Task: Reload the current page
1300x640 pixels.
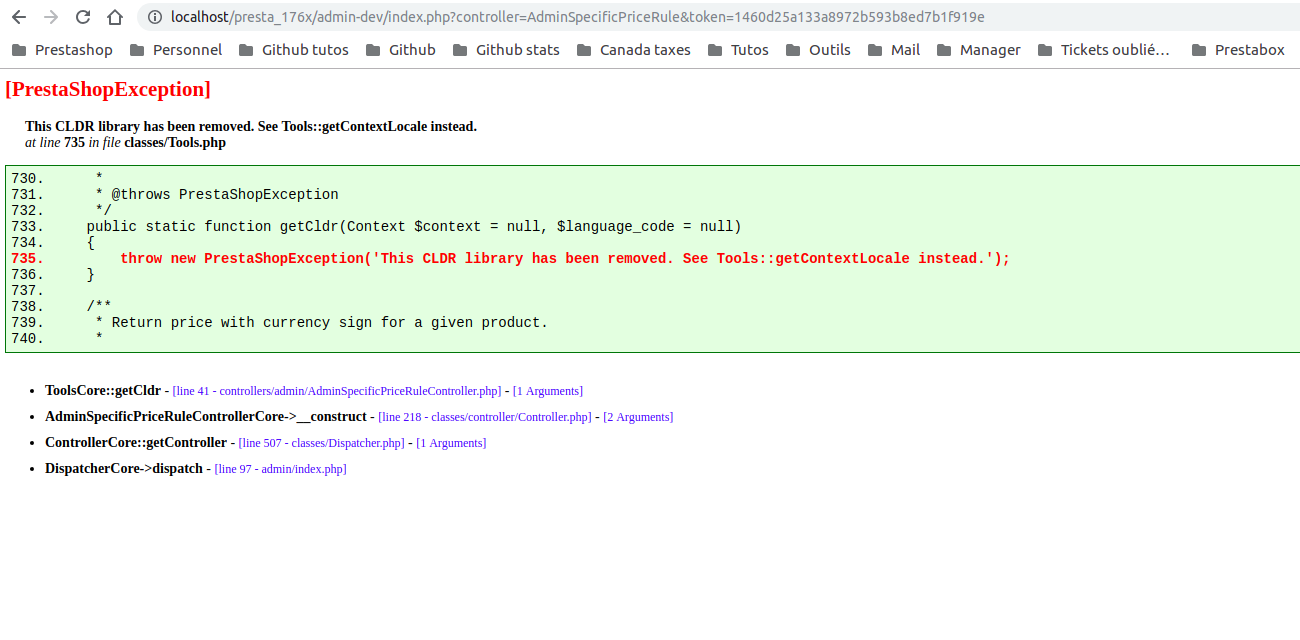Action: (83, 16)
